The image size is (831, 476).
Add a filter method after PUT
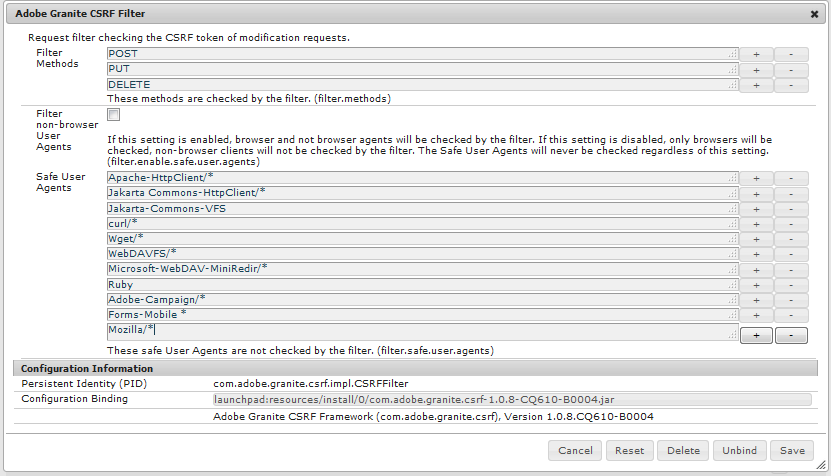pyautogui.click(x=756, y=70)
